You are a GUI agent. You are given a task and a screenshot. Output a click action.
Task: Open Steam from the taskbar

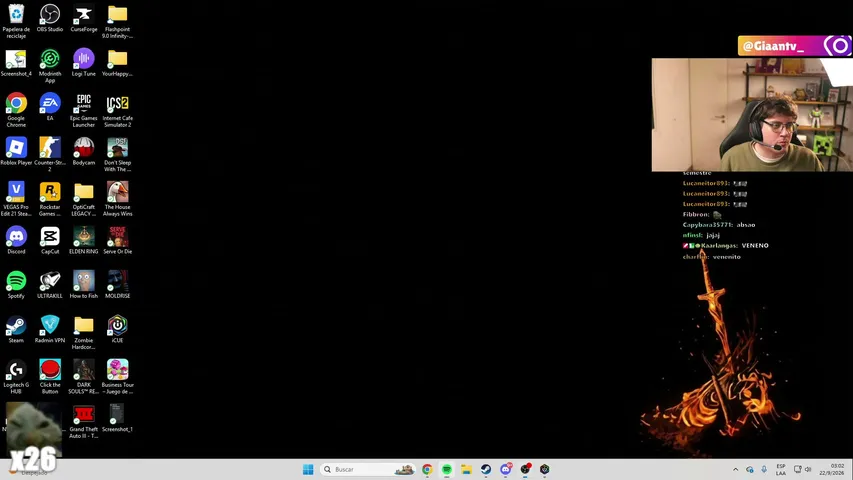pyautogui.click(x=486, y=469)
